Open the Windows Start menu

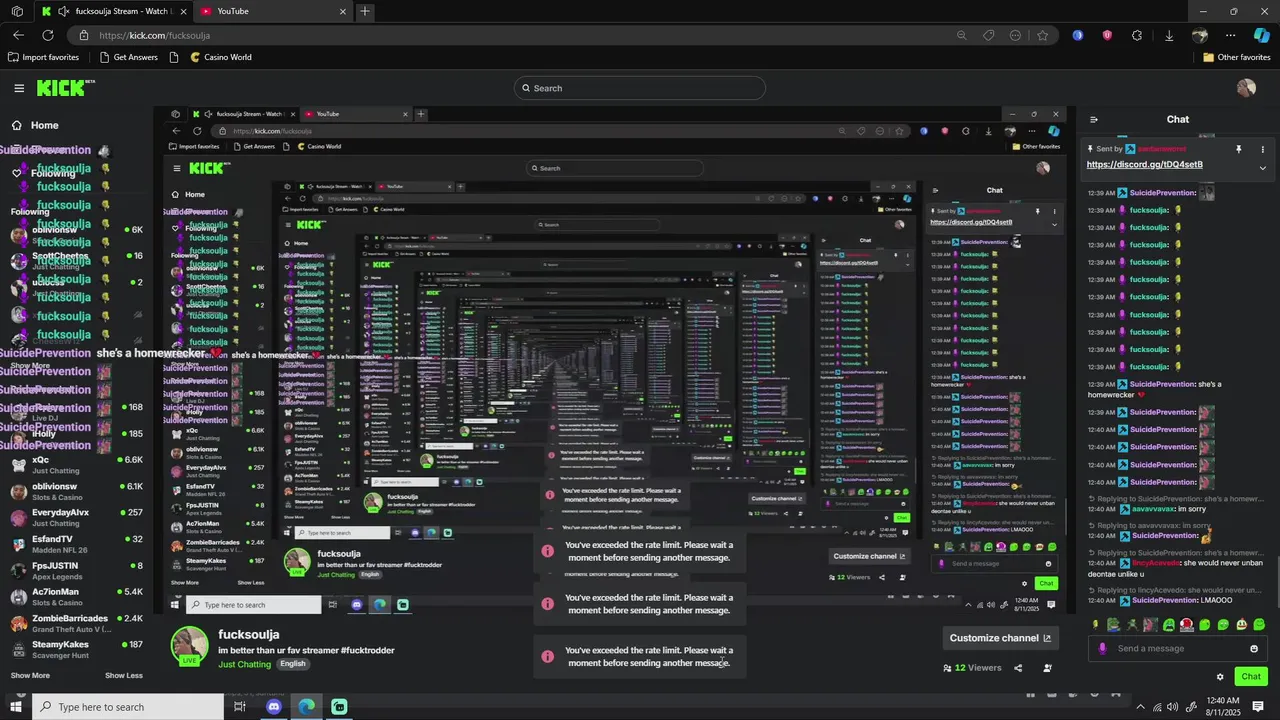coord(15,707)
